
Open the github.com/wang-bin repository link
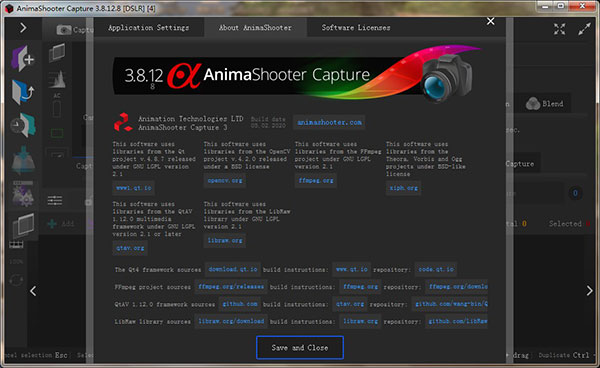[450, 304]
